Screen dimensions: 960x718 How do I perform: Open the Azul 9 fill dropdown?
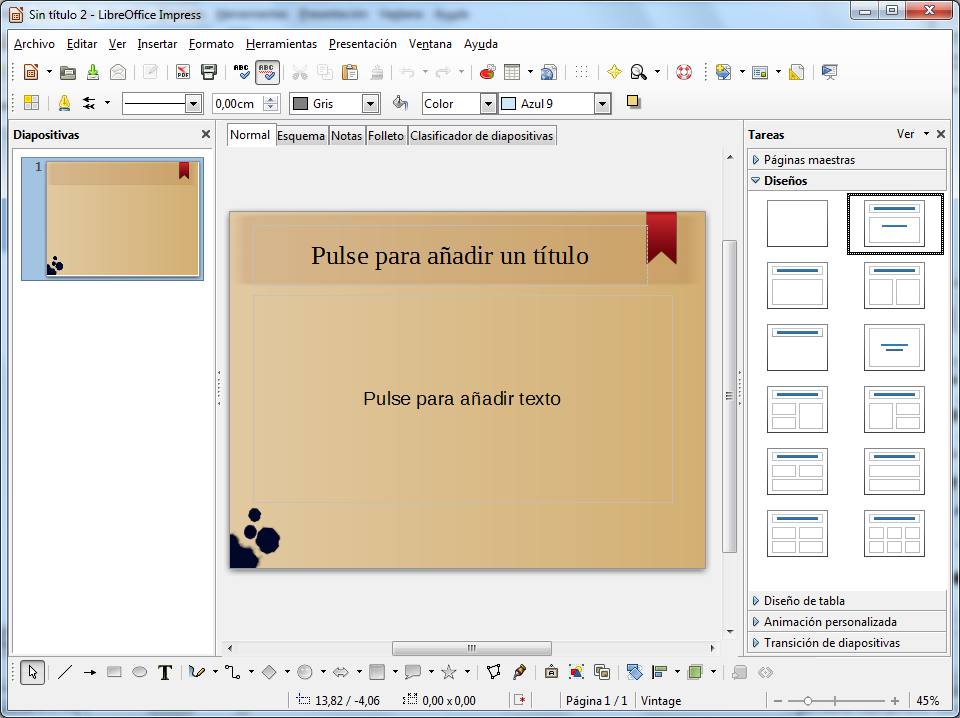coord(600,103)
